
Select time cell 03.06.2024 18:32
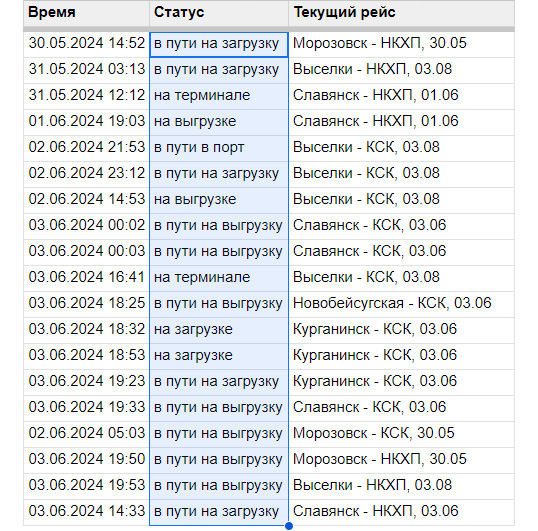(x=87, y=329)
